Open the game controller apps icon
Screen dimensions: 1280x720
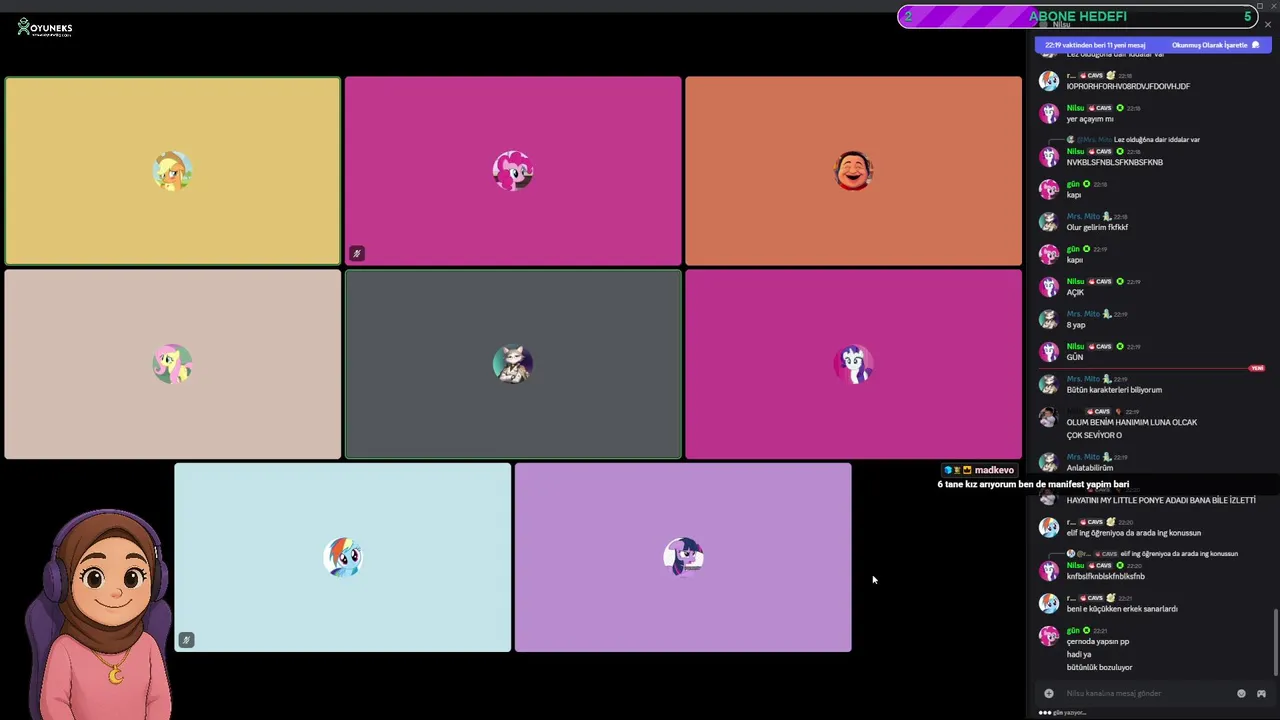(1261, 693)
